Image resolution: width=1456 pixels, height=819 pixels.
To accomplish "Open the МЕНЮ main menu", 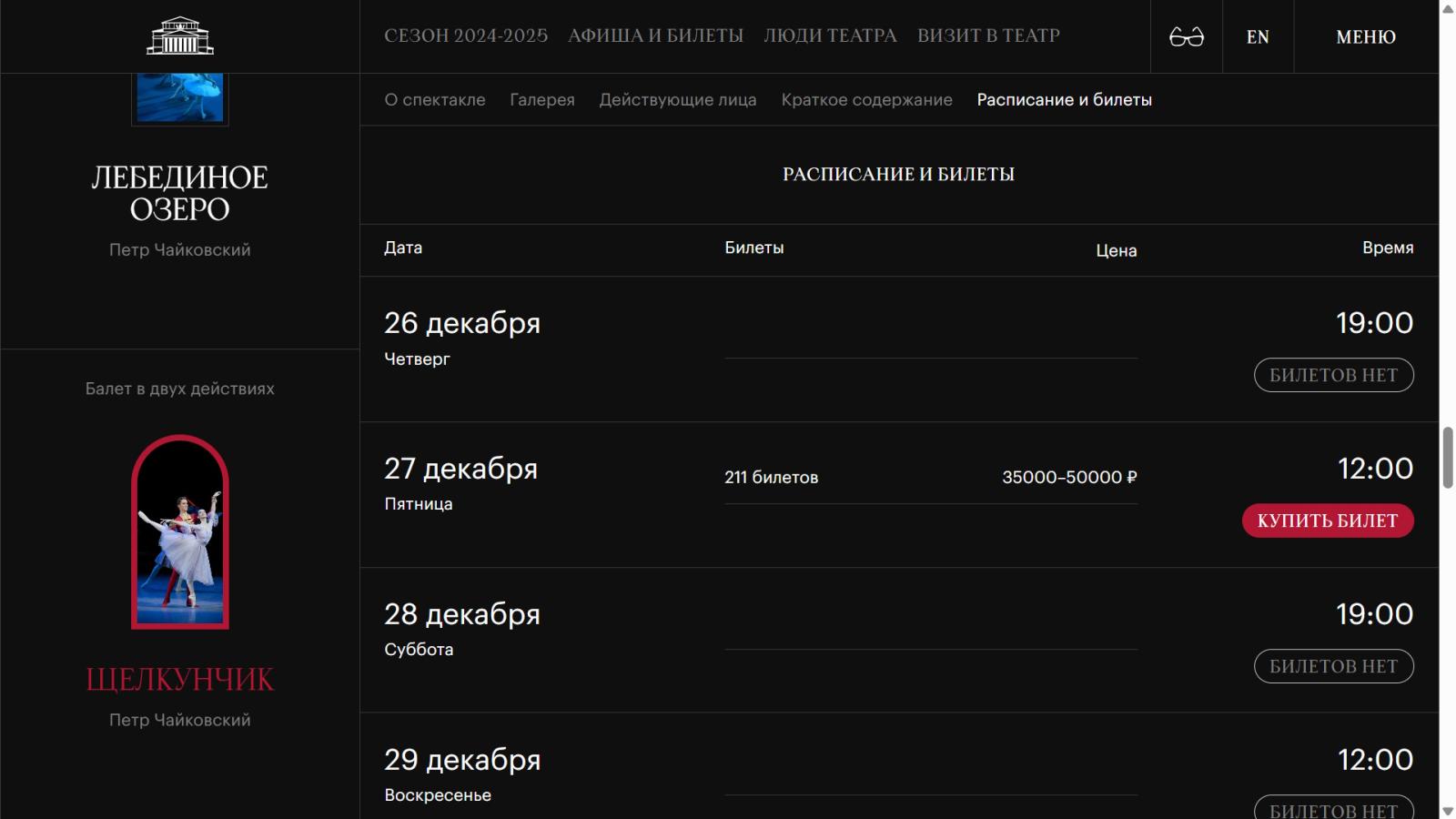I will click(x=1365, y=36).
